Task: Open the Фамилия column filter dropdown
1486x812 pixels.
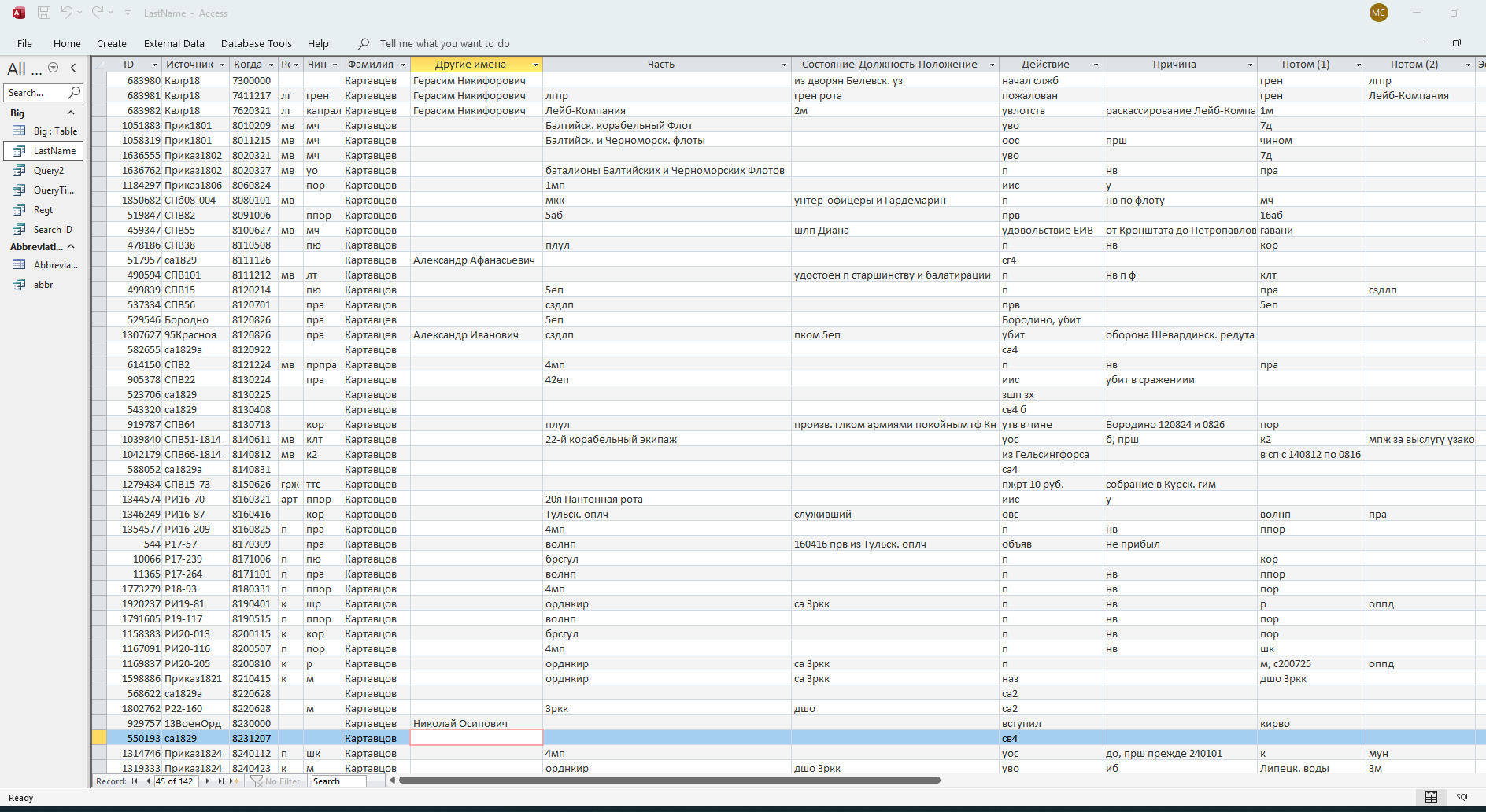Action: pyautogui.click(x=403, y=65)
